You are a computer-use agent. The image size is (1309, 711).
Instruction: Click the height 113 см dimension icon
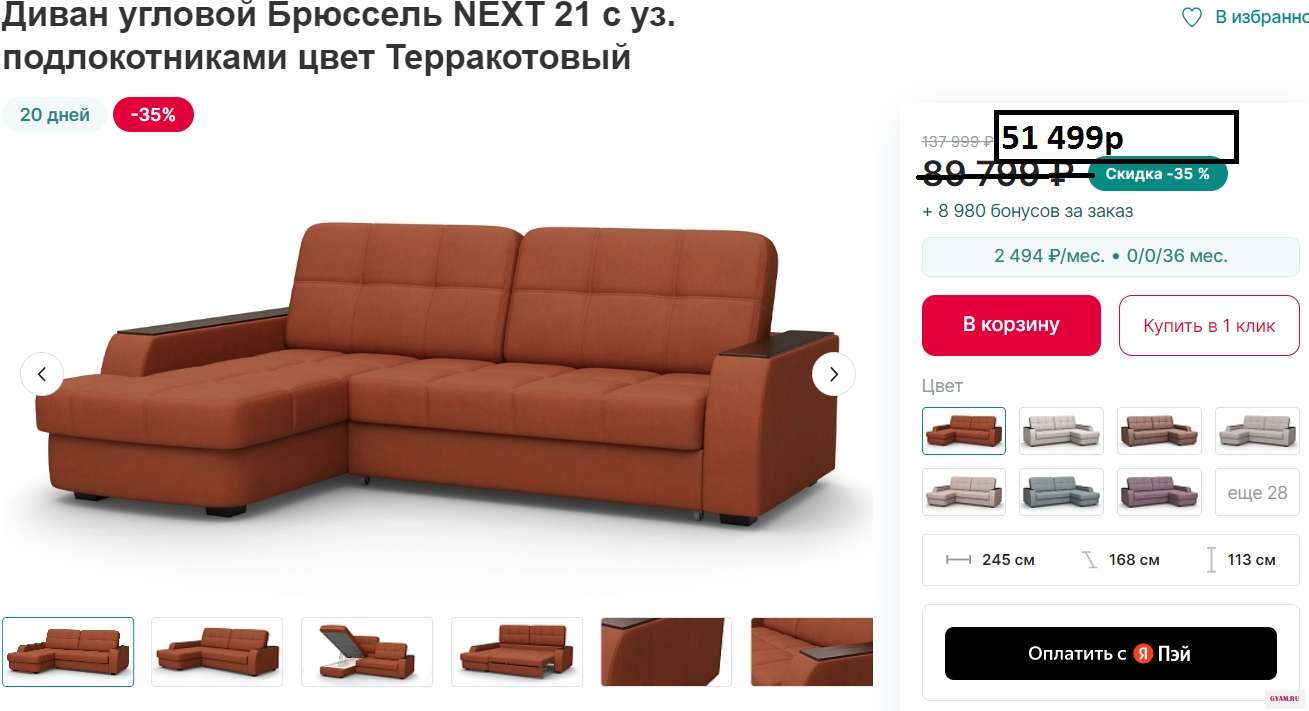point(1211,559)
